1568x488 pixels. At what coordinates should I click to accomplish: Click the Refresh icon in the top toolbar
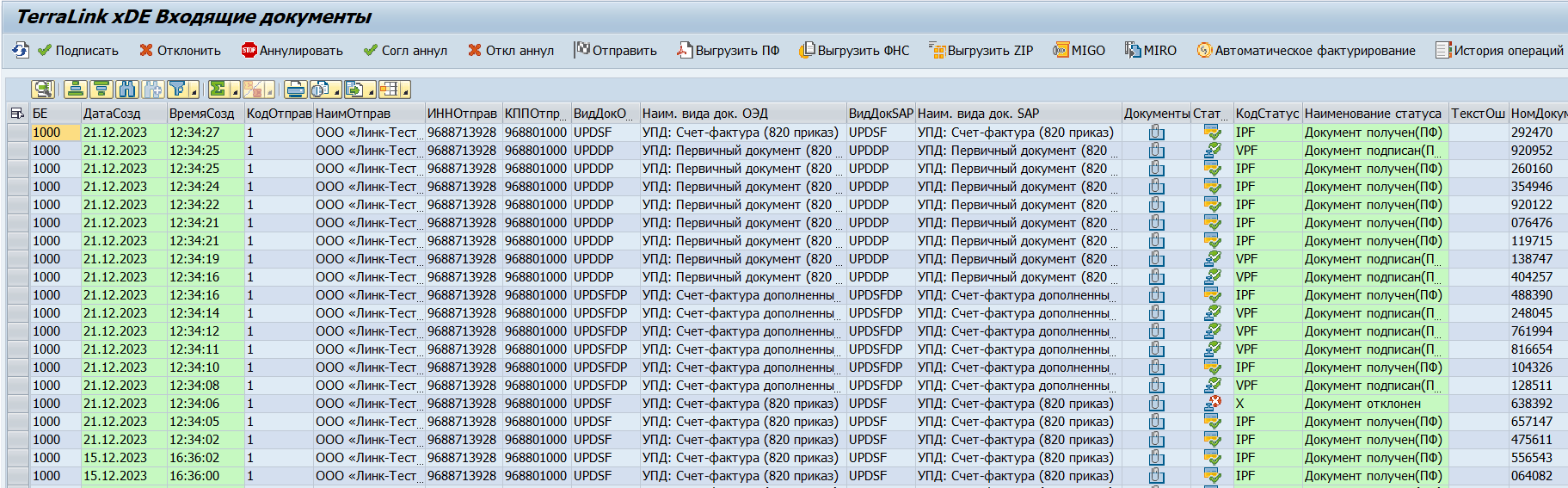[x=20, y=51]
